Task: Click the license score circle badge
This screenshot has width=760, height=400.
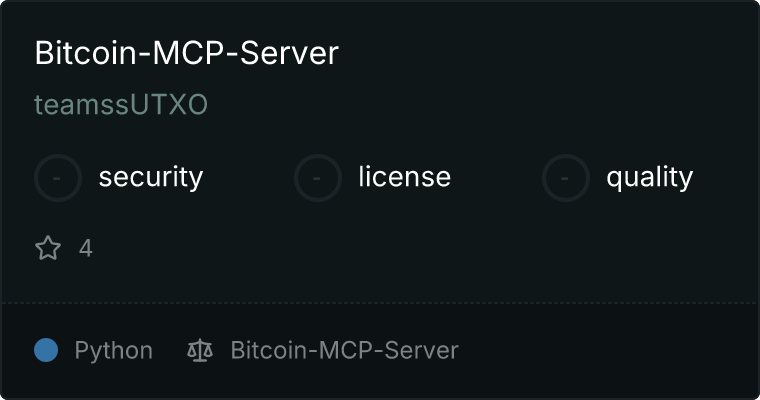Action: pos(317,178)
